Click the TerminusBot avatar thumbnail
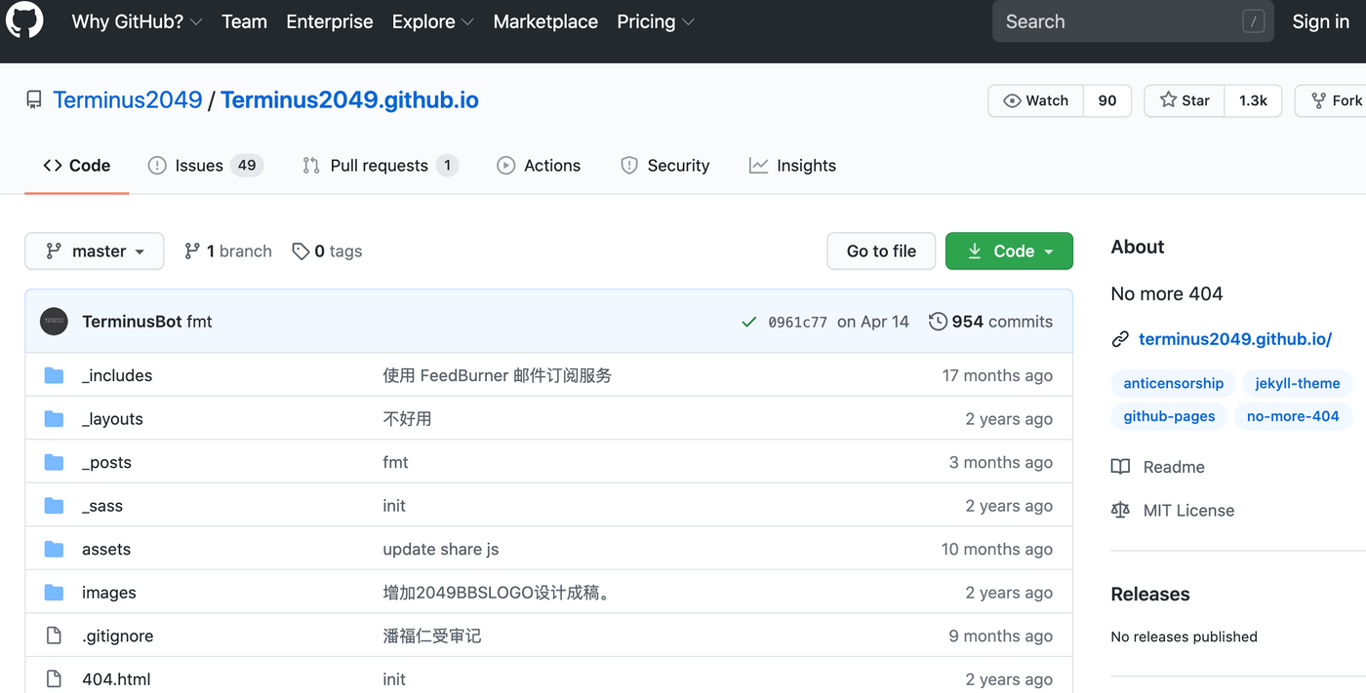This screenshot has height=693, width=1366. pyautogui.click(x=54, y=321)
